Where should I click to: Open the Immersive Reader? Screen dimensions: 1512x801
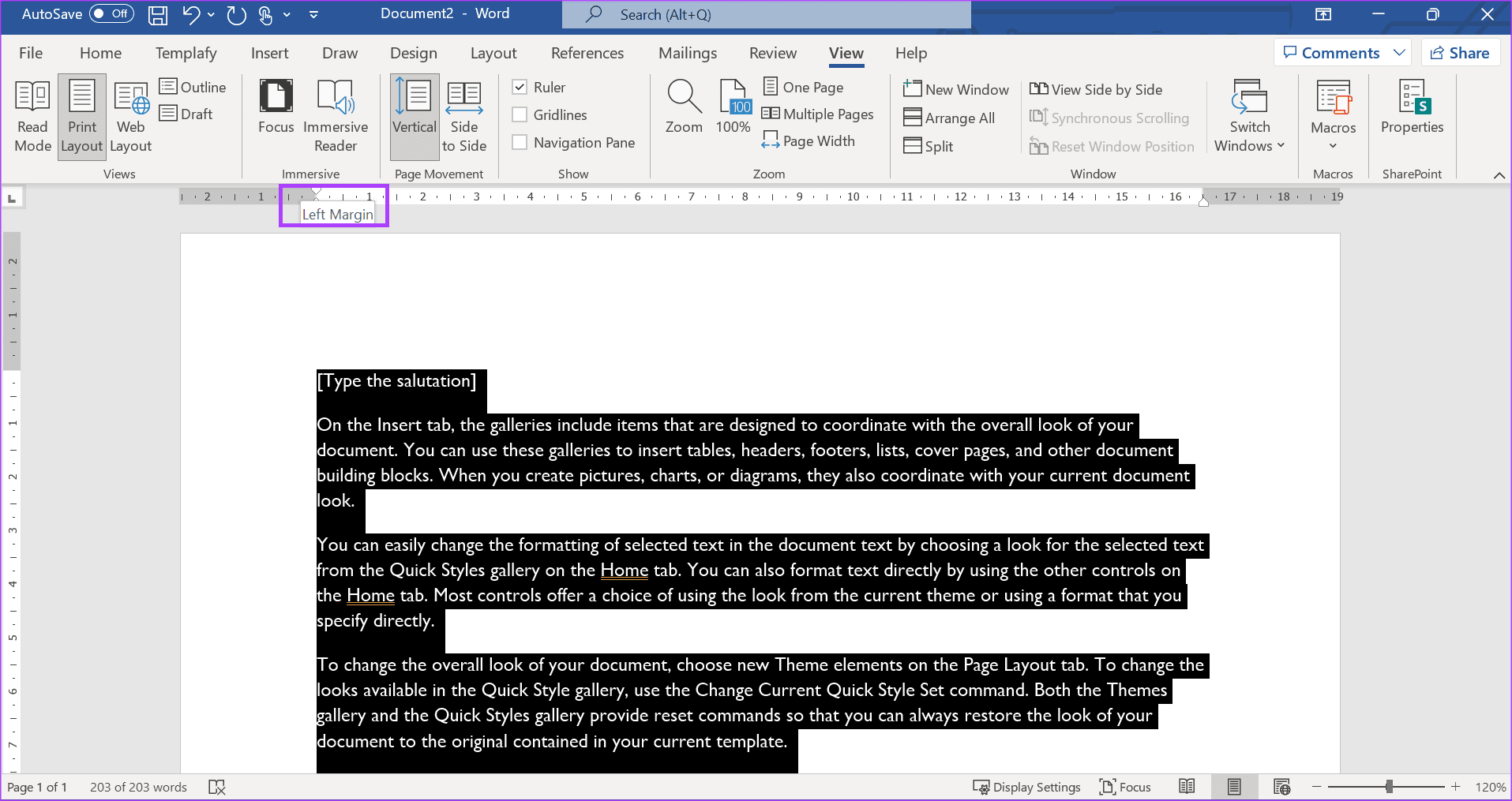coord(336,117)
